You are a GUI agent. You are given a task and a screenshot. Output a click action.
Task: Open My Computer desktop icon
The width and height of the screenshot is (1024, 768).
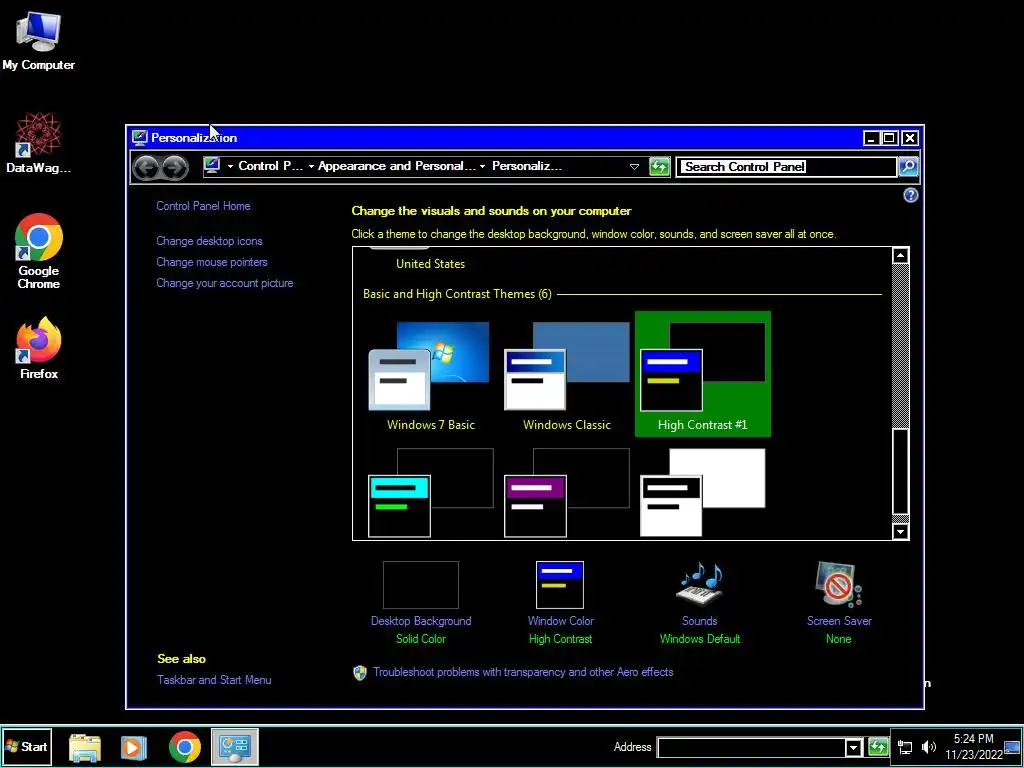point(39,40)
